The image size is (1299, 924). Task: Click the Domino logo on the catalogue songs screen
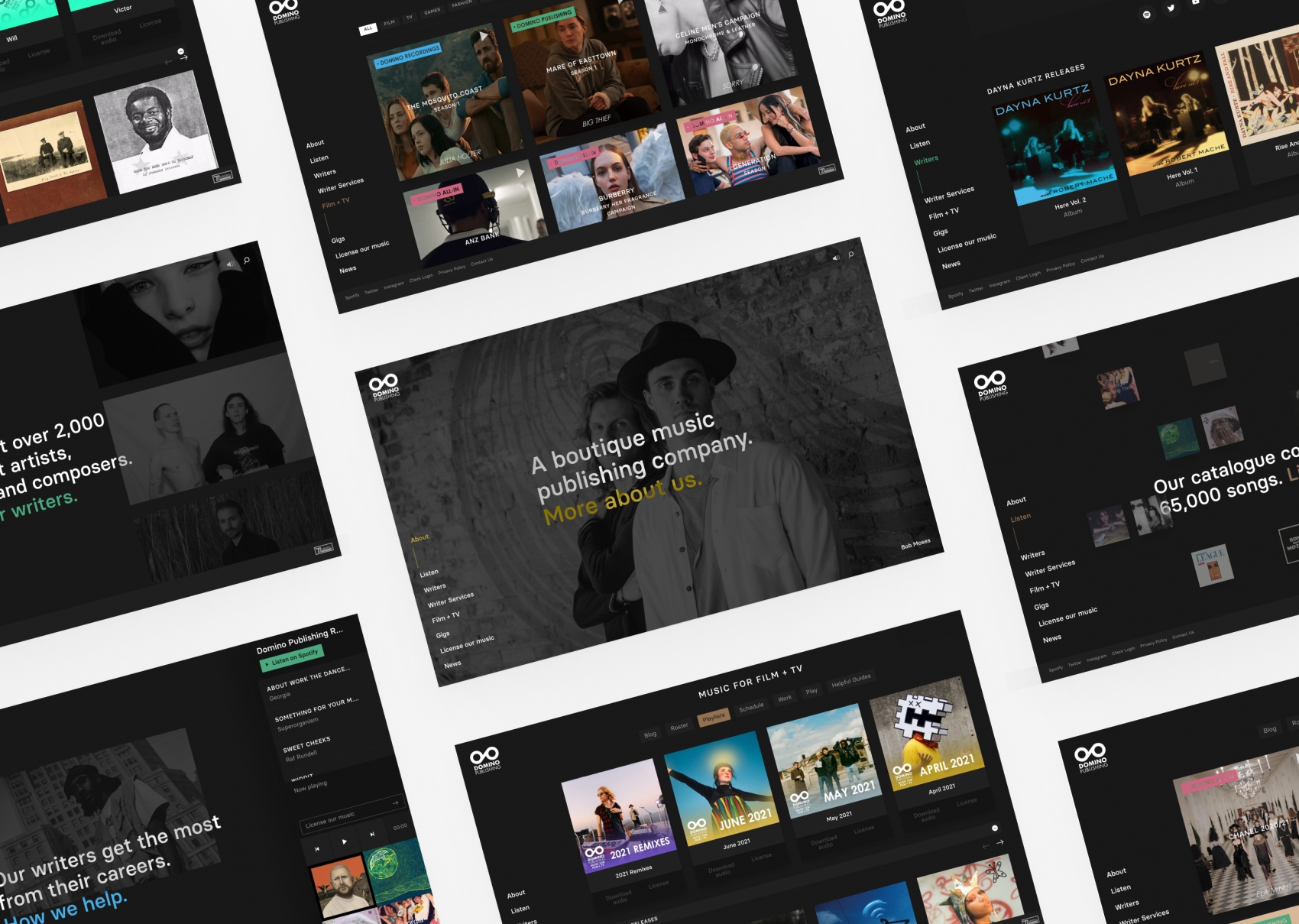(991, 385)
